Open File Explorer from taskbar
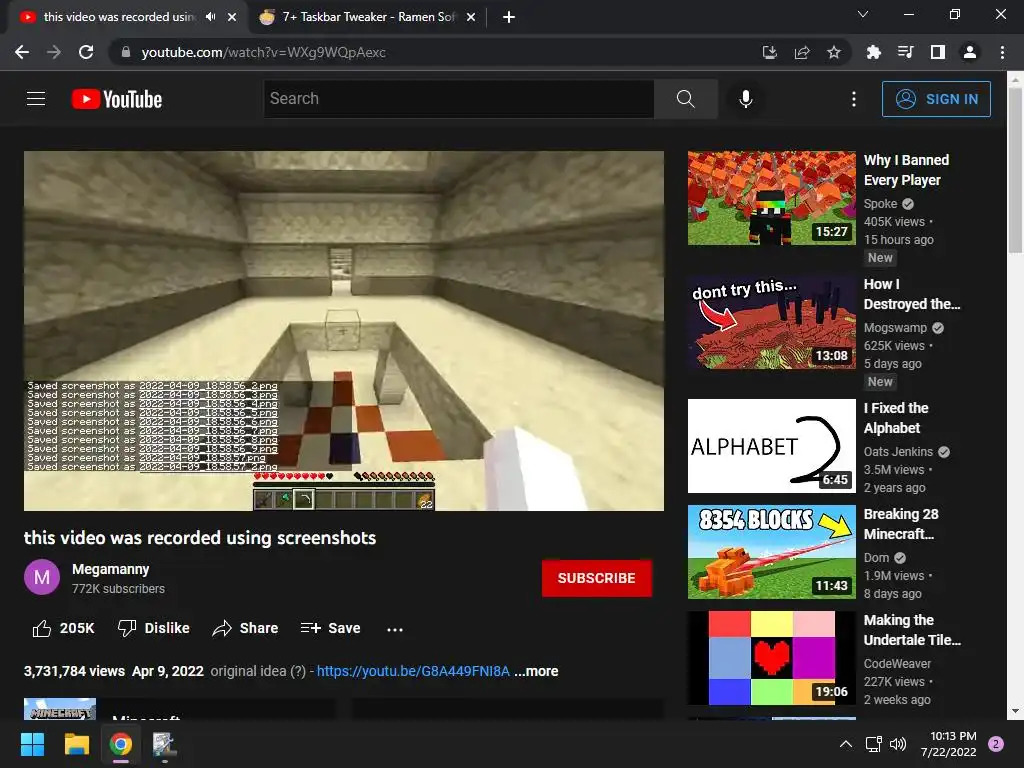 (76, 744)
